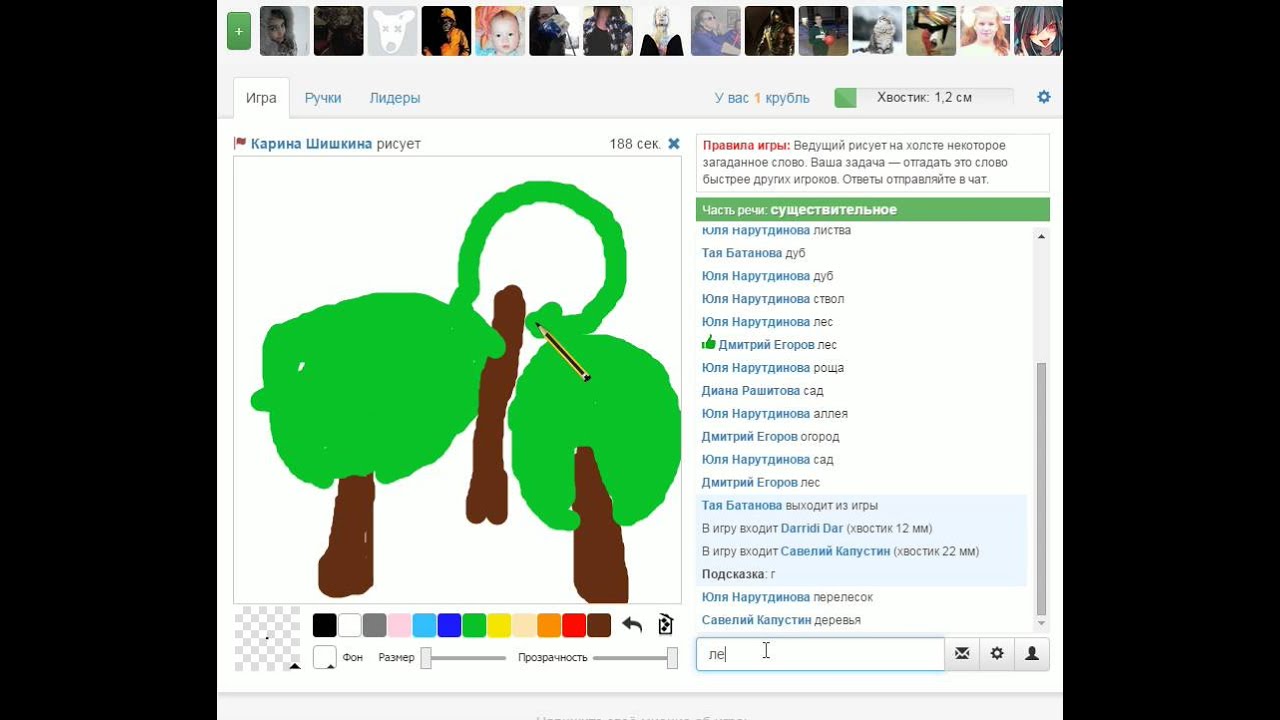The height and width of the screenshot is (720, 1280).
Task: Focus the chat answer input field
Action: (x=820, y=654)
